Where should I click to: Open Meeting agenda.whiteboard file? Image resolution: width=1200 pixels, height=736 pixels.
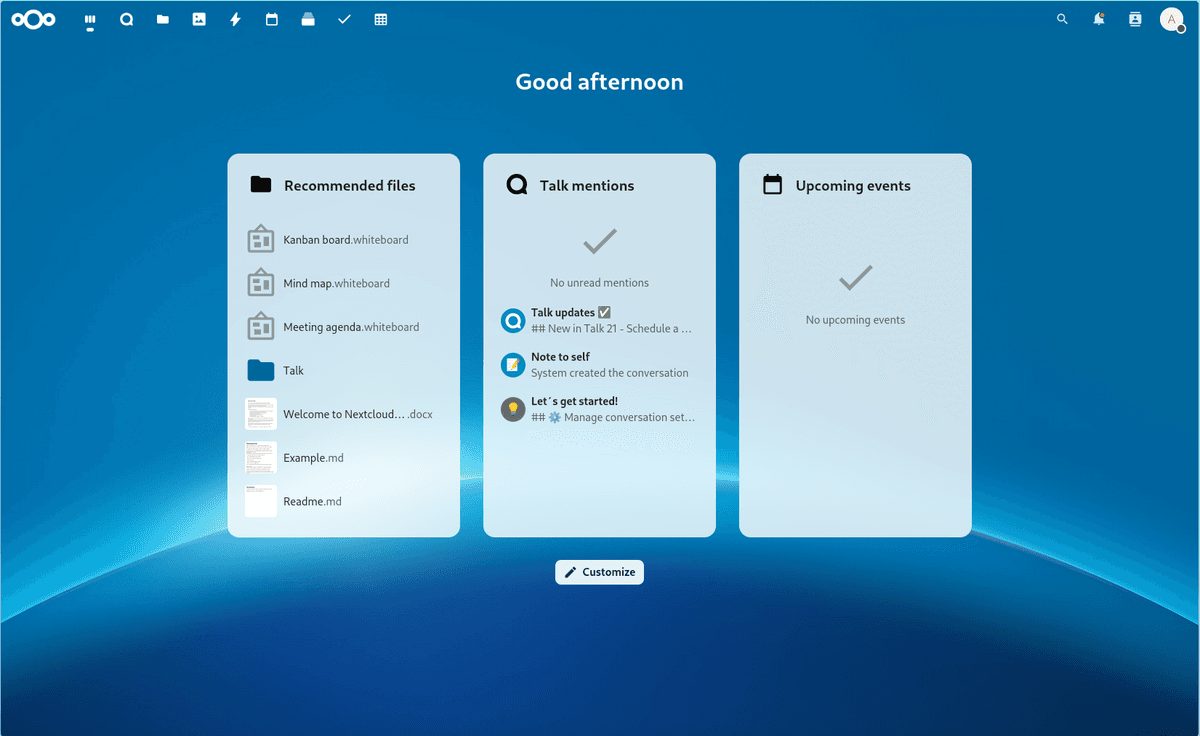coord(344,327)
